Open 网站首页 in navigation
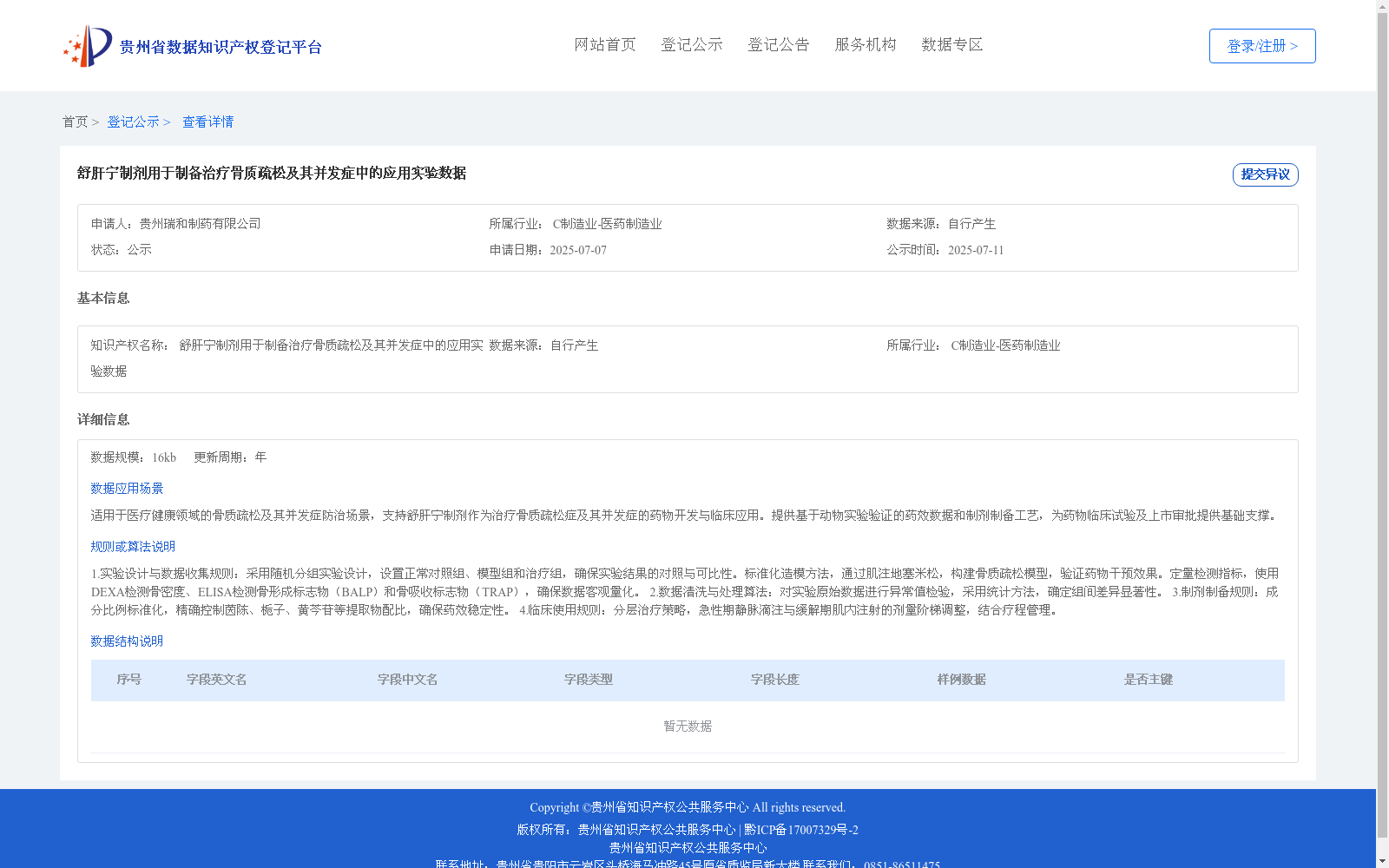 [605, 44]
